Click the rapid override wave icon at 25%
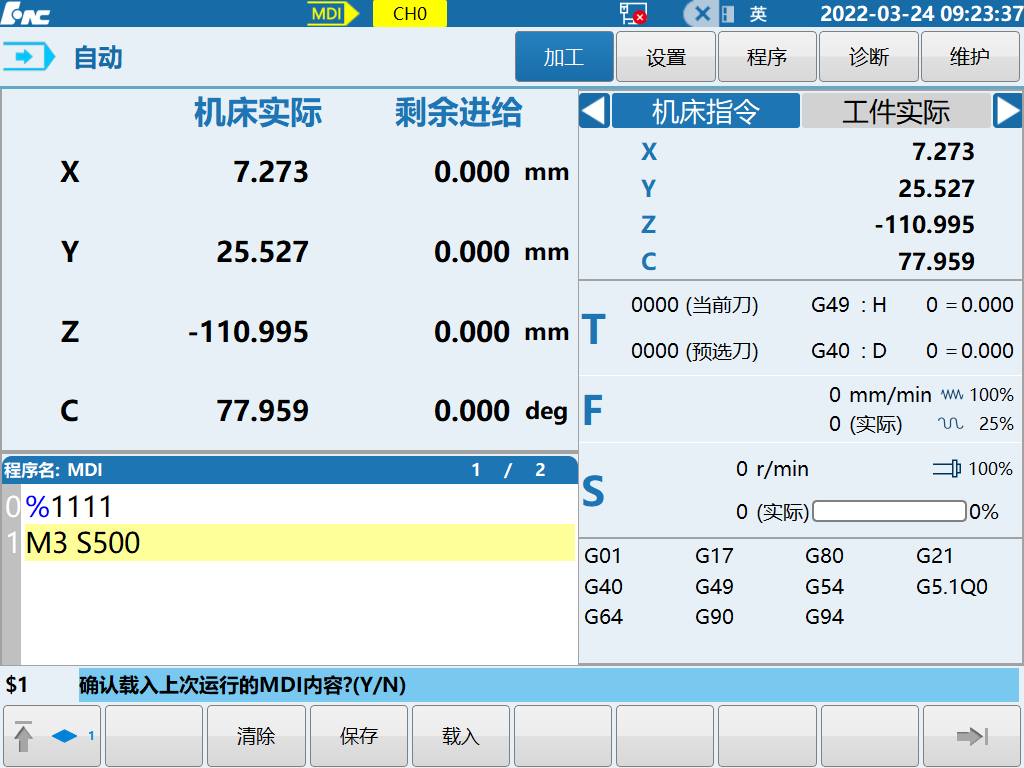 click(x=951, y=424)
